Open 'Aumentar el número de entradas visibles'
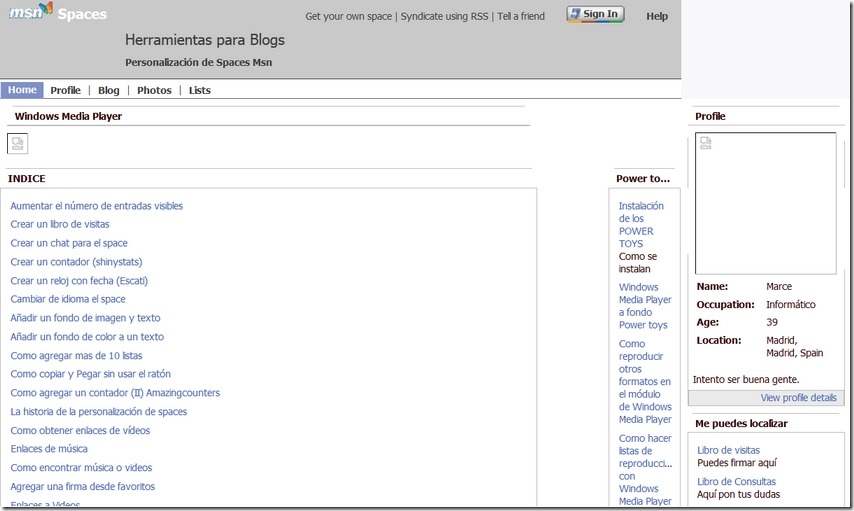This screenshot has width=854, height=511. (96, 206)
